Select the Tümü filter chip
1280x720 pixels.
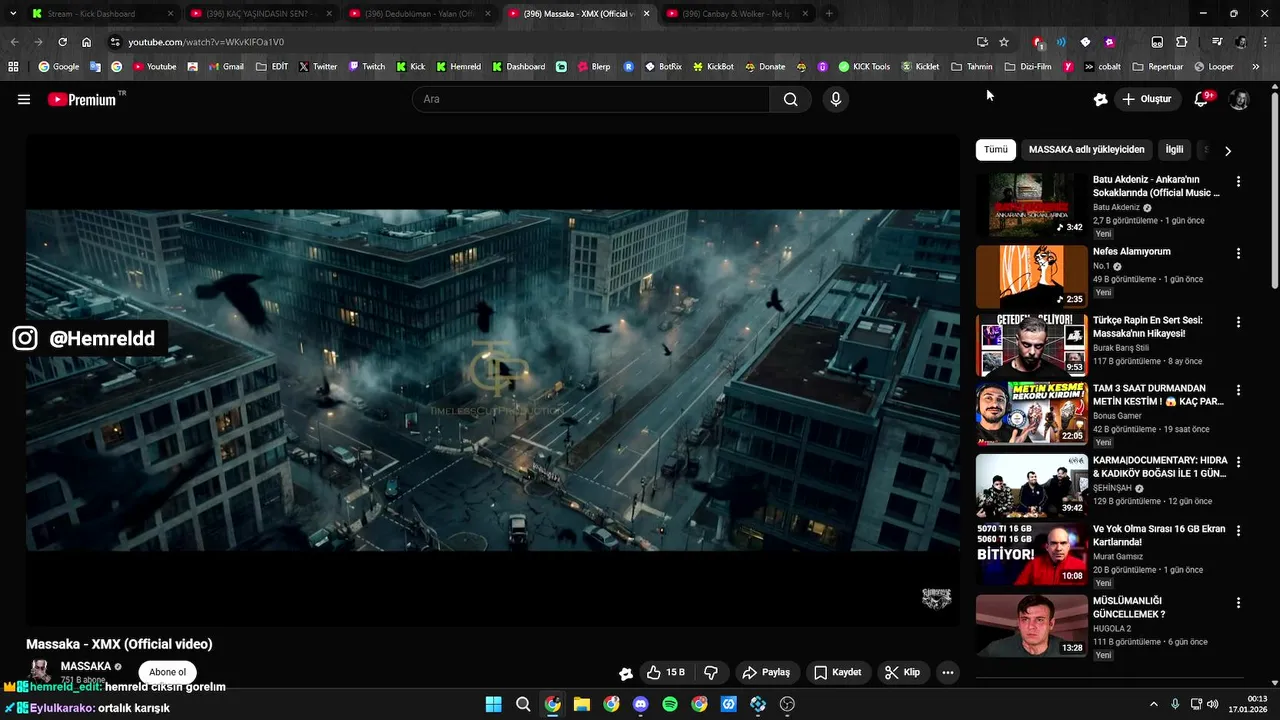click(x=996, y=150)
